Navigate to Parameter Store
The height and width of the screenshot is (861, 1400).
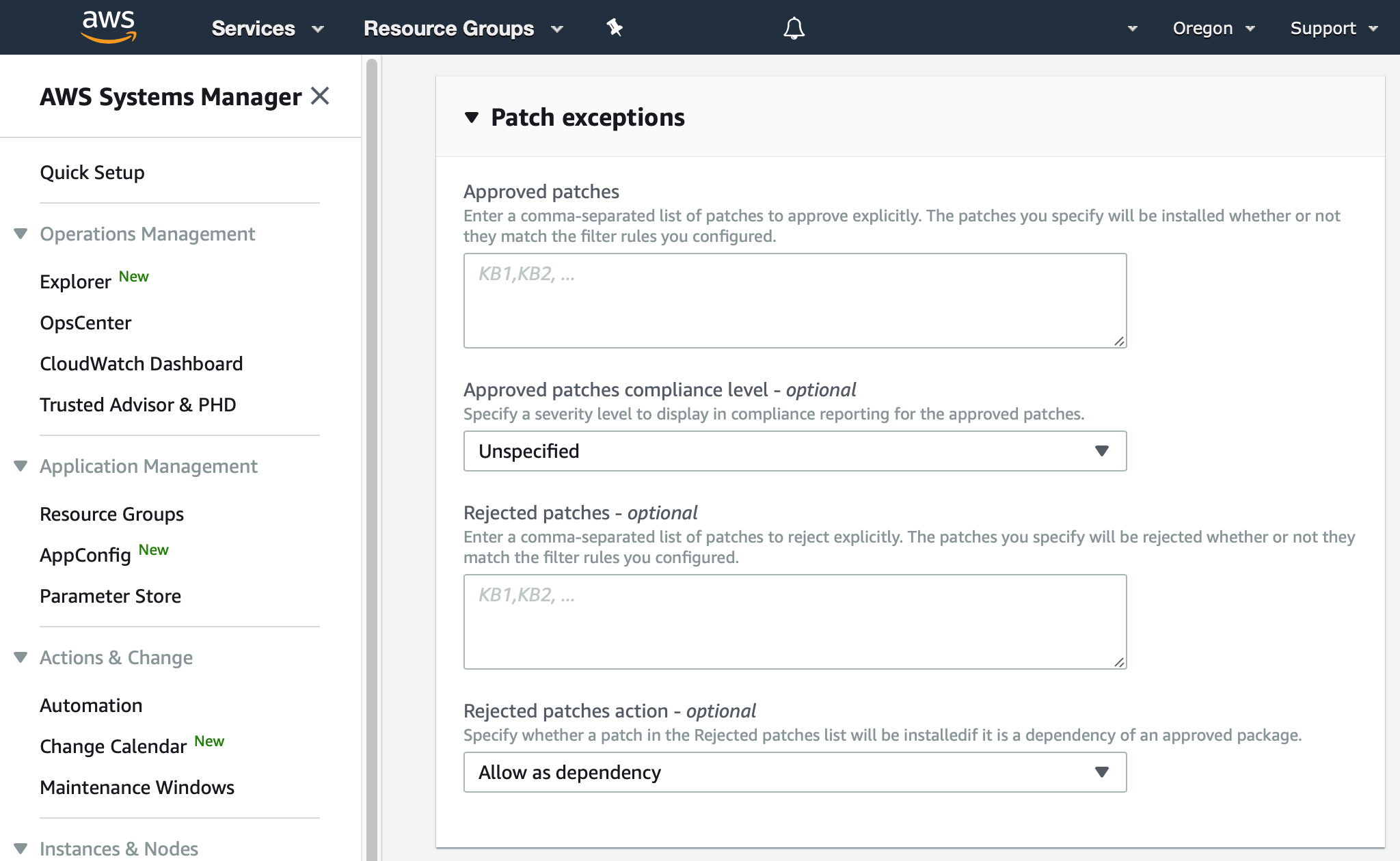click(x=111, y=595)
